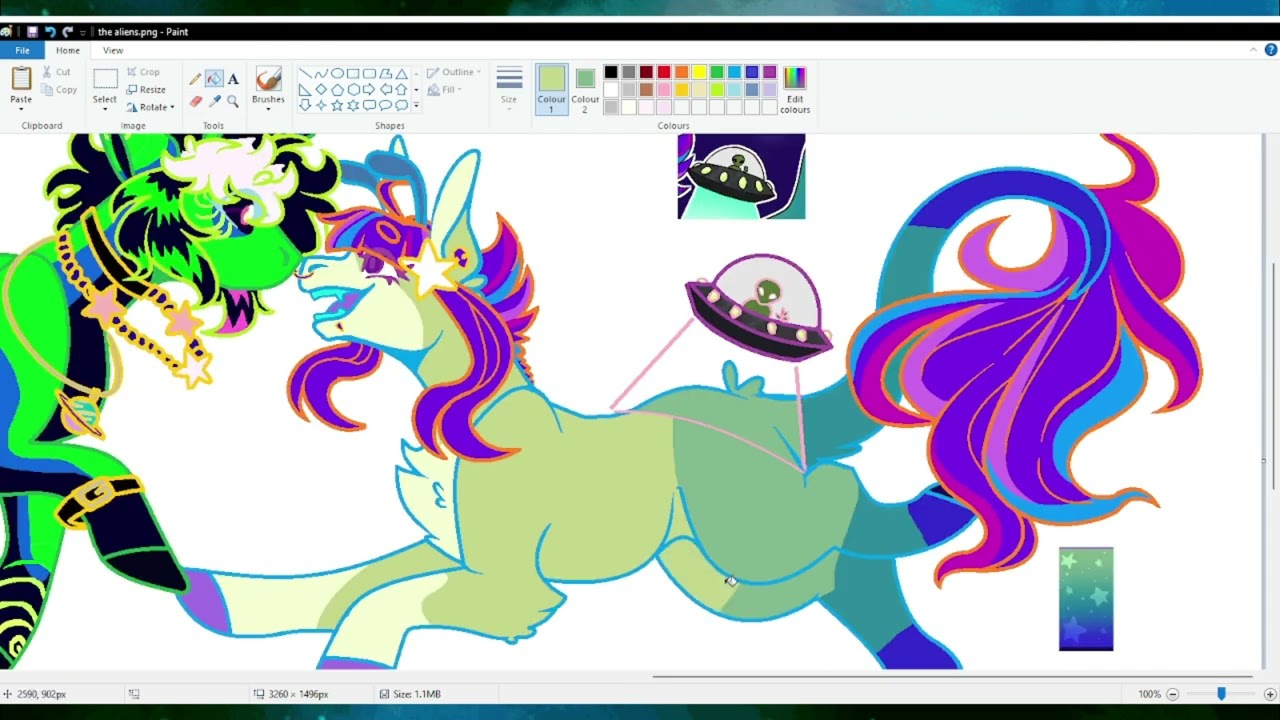Pick the orange colour swatch

[x=681, y=72]
